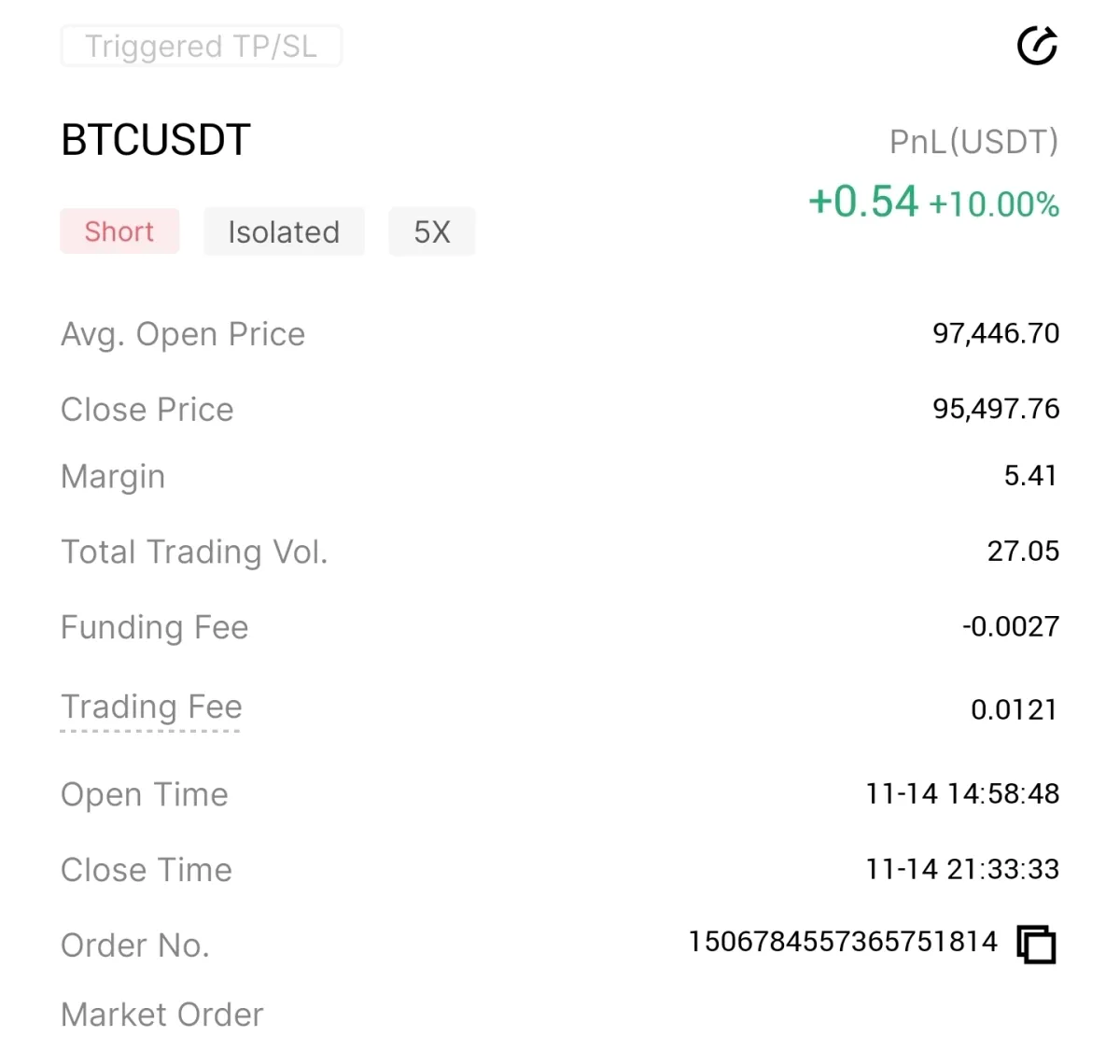The width and height of the screenshot is (1120, 1064).
Task: Select the BTCUSDT symbol header
Action: pyautogui.click(x=155, y=140)
